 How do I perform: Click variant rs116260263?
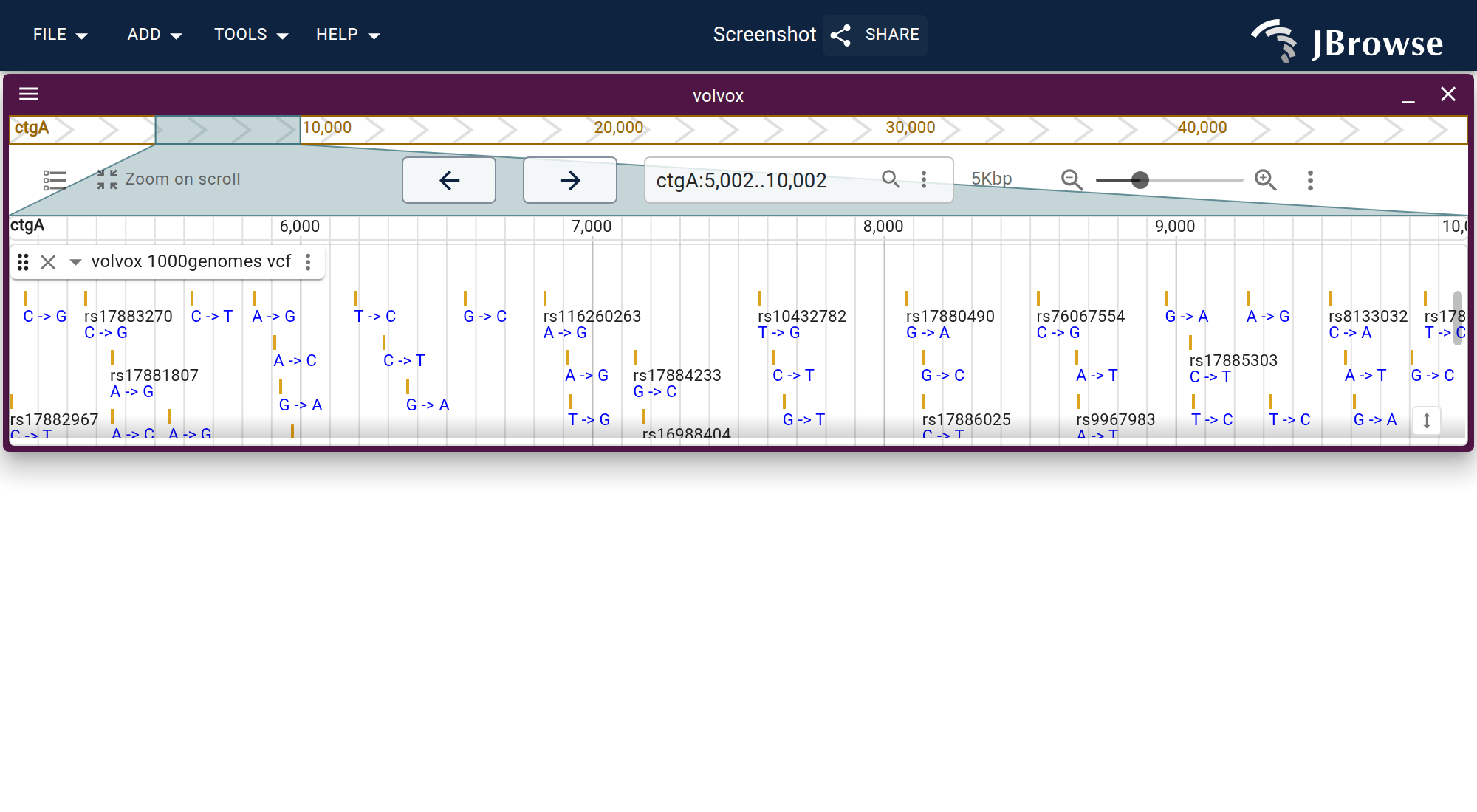point(592,316)
